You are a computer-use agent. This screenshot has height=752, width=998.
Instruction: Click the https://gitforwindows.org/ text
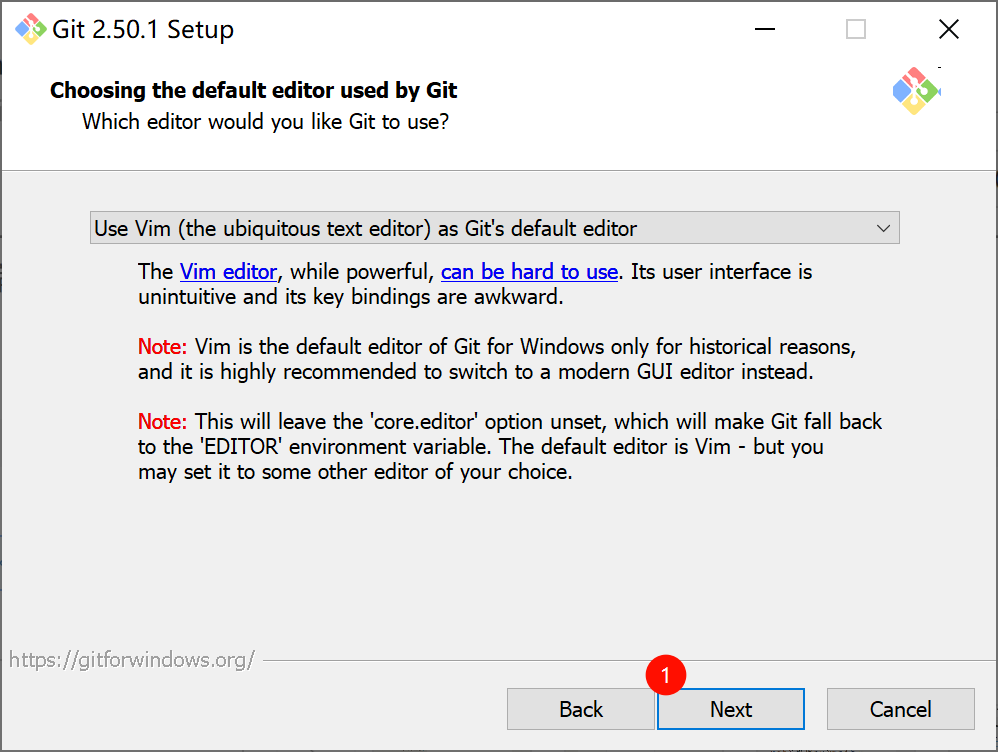(132, 660)
